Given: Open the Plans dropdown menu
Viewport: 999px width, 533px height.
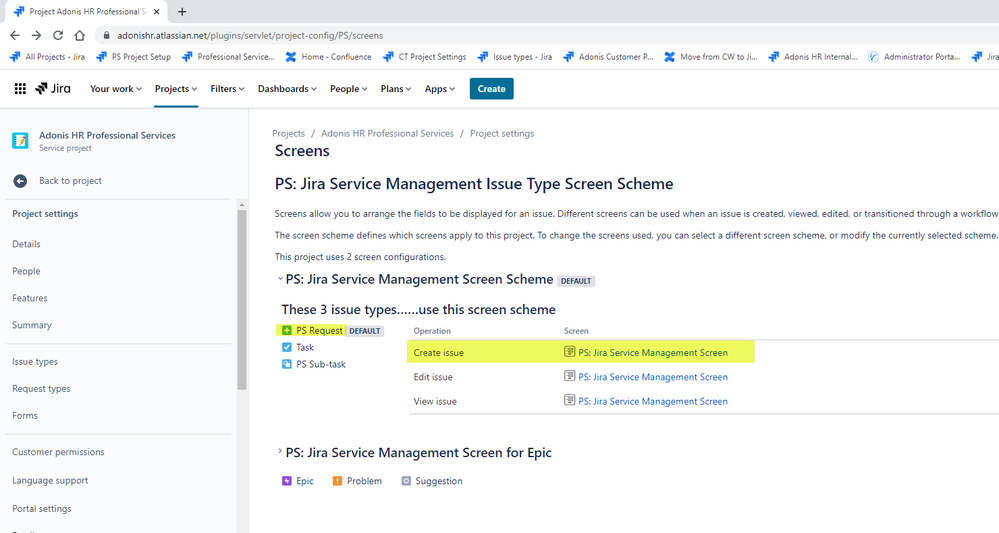Looking at the screenshot, I should click(x=396, y=89).
